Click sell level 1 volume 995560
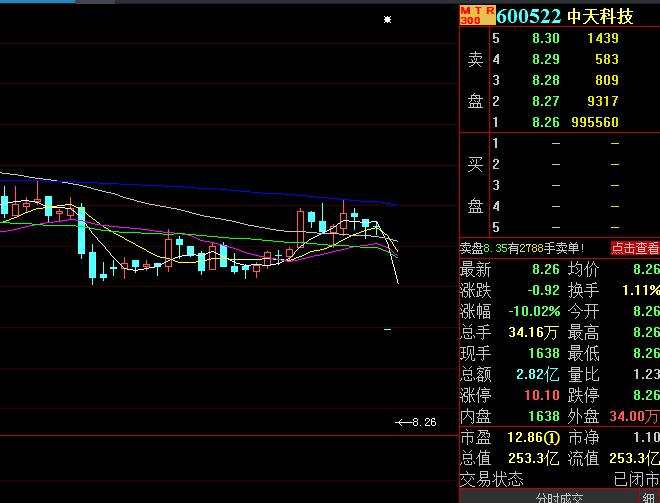Screen dimensions: 660x503 click(x=595, y=122)
